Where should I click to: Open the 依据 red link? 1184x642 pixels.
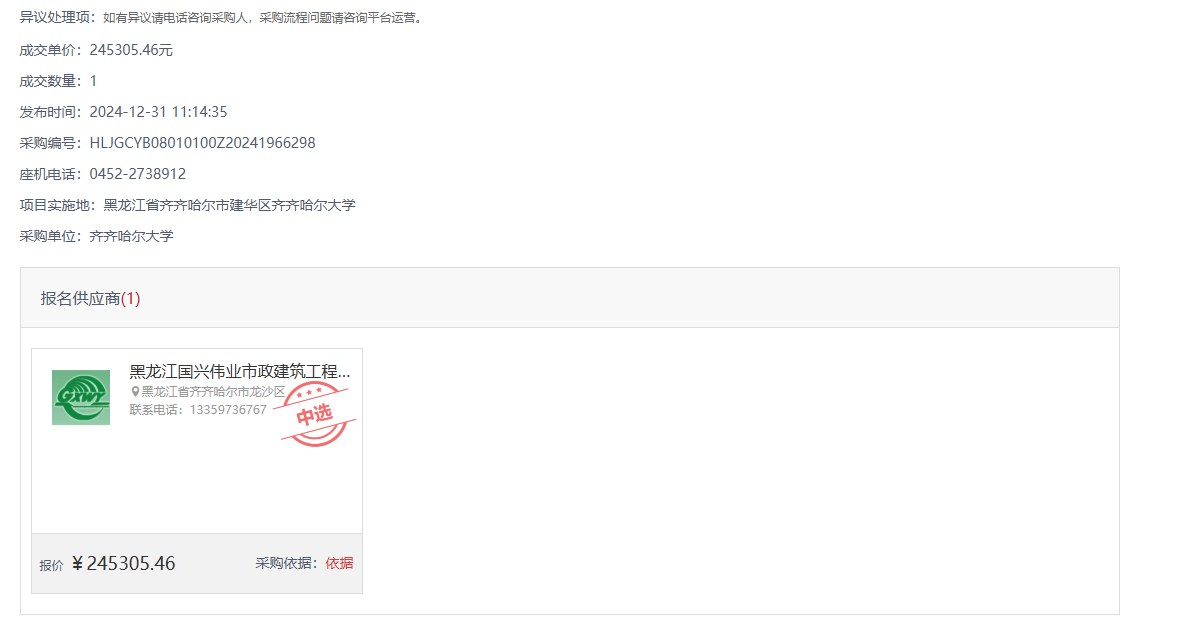(339, 563)
